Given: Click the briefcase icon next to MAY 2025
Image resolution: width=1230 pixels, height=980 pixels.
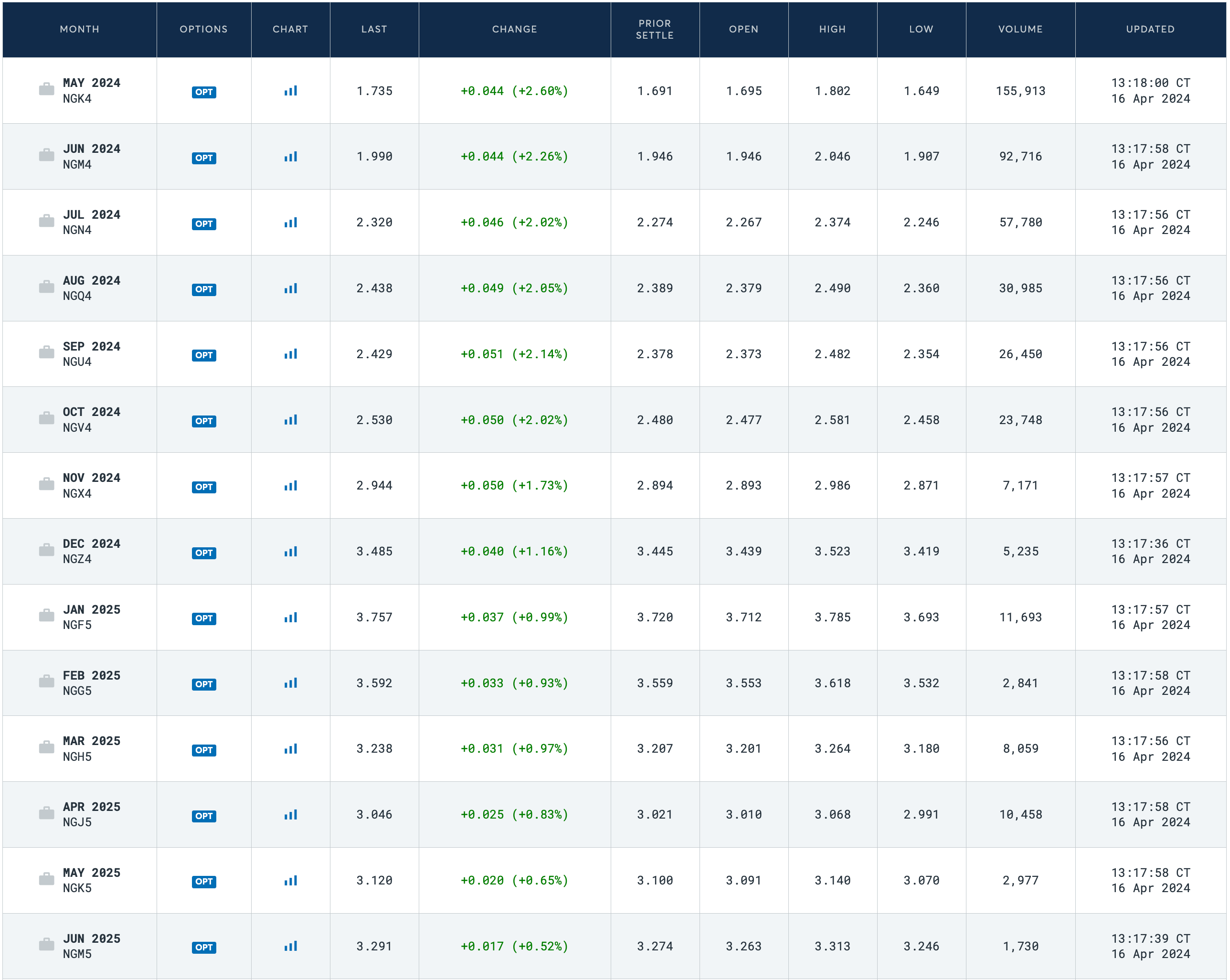Looking at the screenshot, I should pos(46,878).
